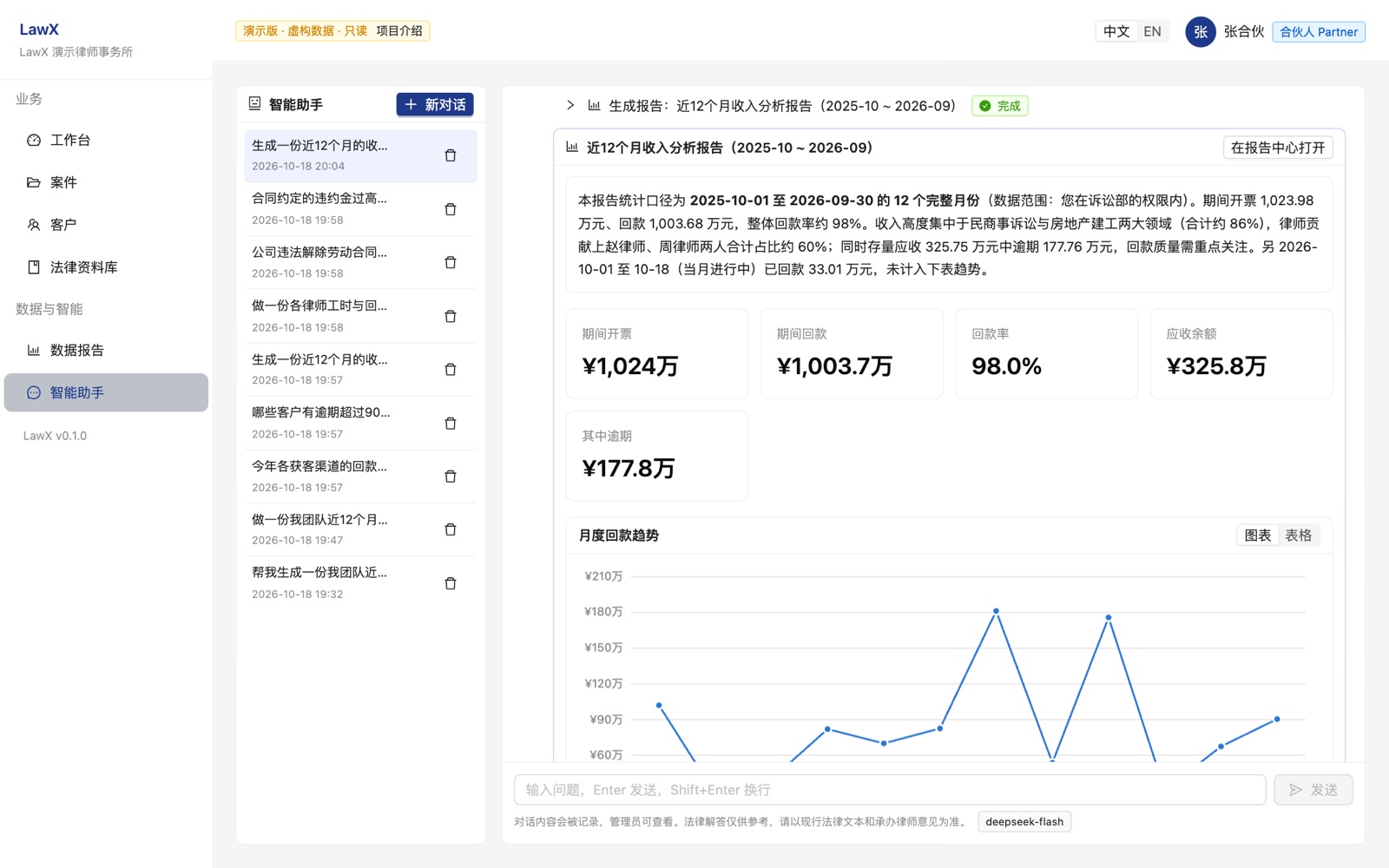Show trend as 图表 view
Viewport: 1389px width, 868px height.
(x=1258, y=536)
